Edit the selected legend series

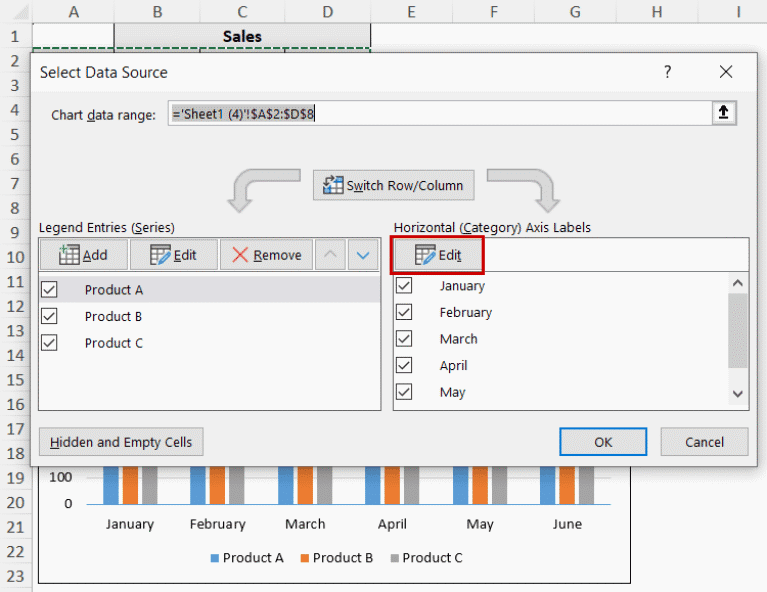point(174,255)
